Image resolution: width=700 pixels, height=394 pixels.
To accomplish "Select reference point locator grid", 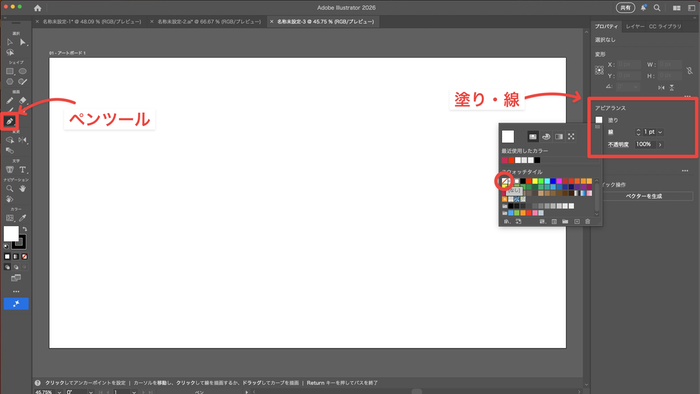I will pyautogui.click(x=600, y=71).
